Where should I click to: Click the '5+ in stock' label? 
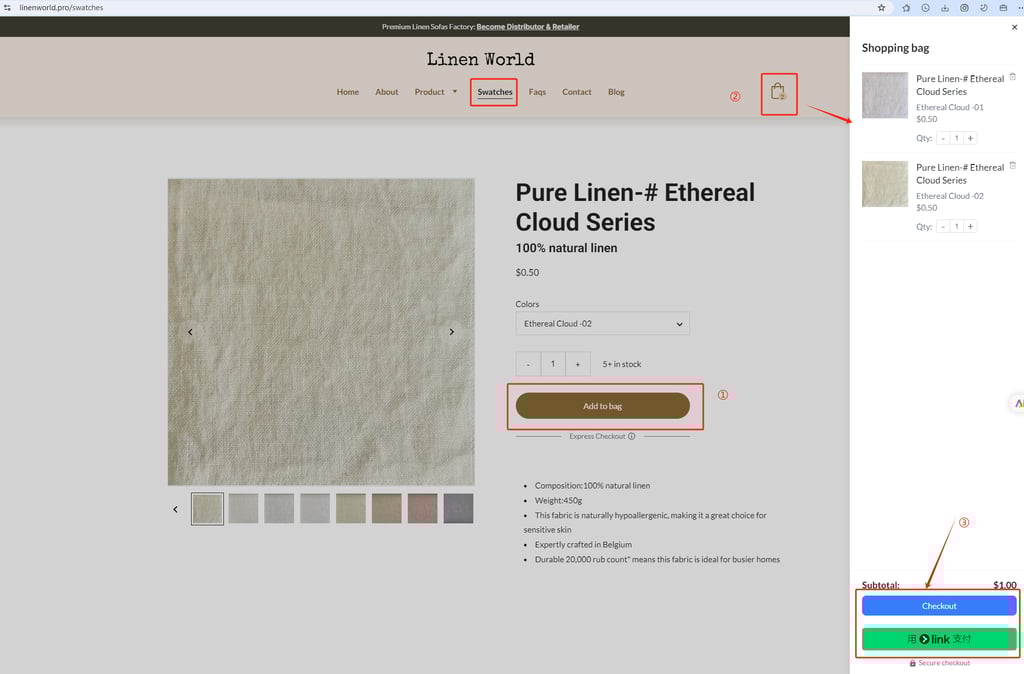point(622,364)
